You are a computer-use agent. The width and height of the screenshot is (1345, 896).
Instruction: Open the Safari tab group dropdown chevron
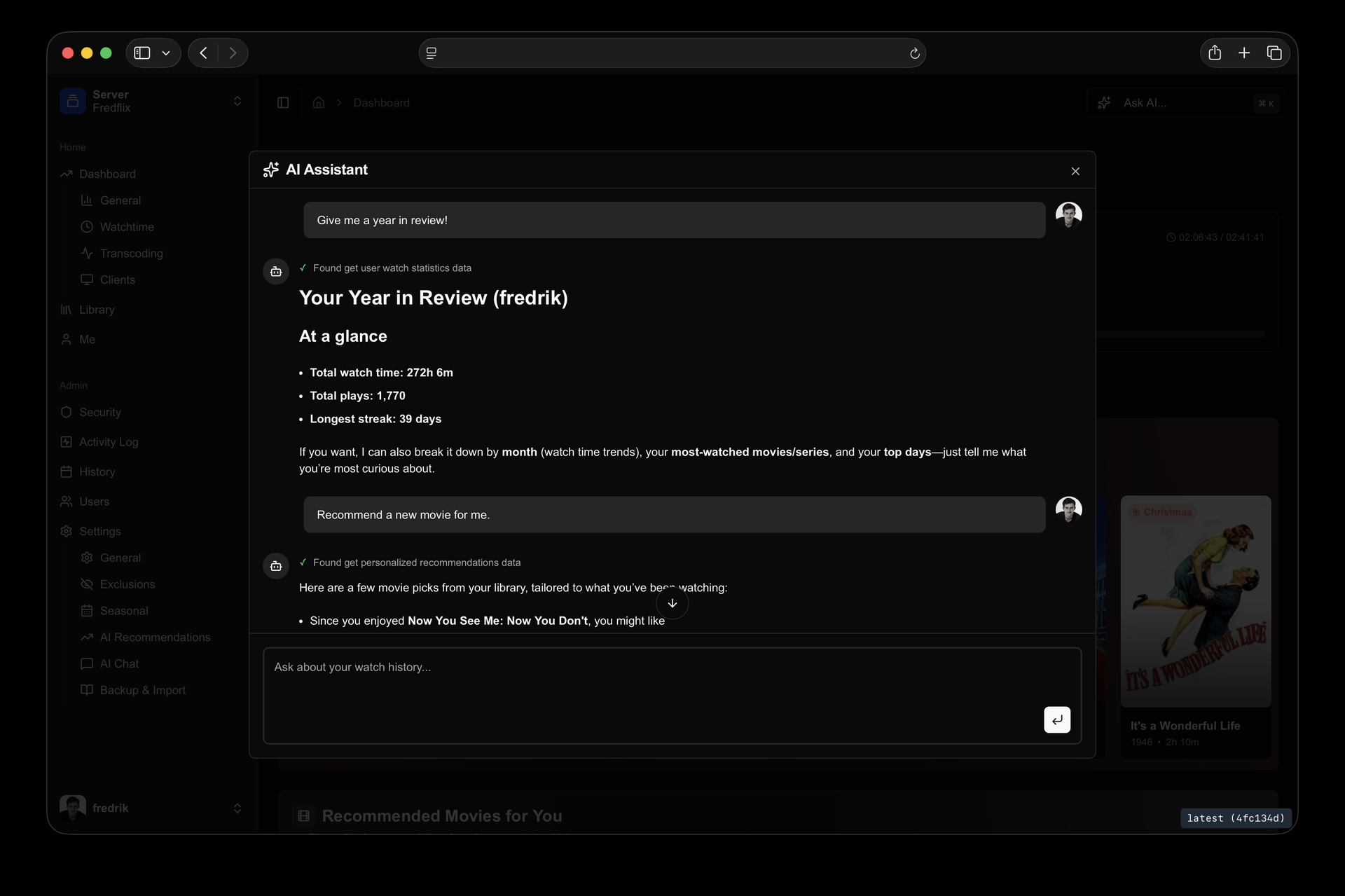coord(166,53)
